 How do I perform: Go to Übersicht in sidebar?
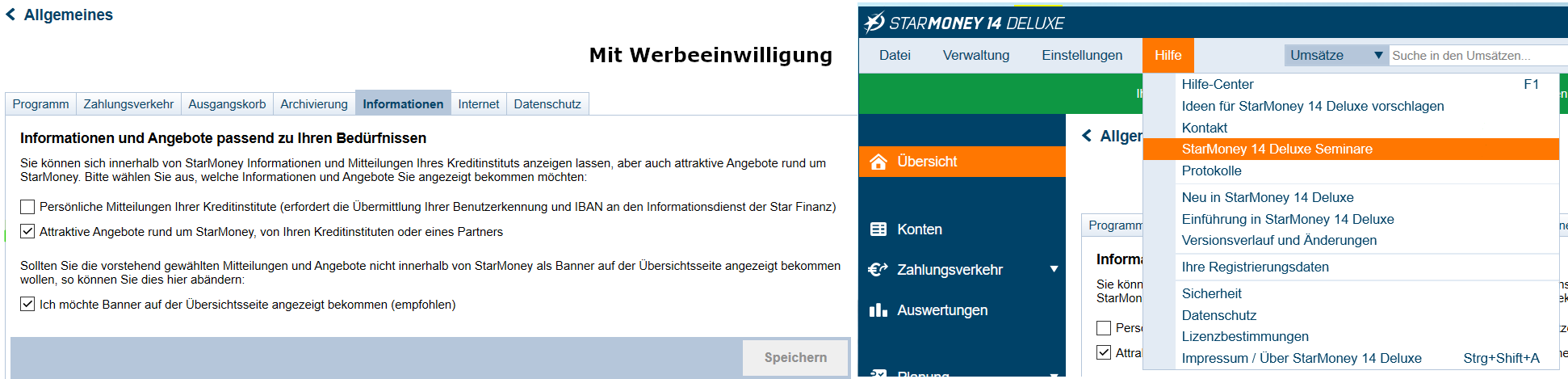[962, 162]
